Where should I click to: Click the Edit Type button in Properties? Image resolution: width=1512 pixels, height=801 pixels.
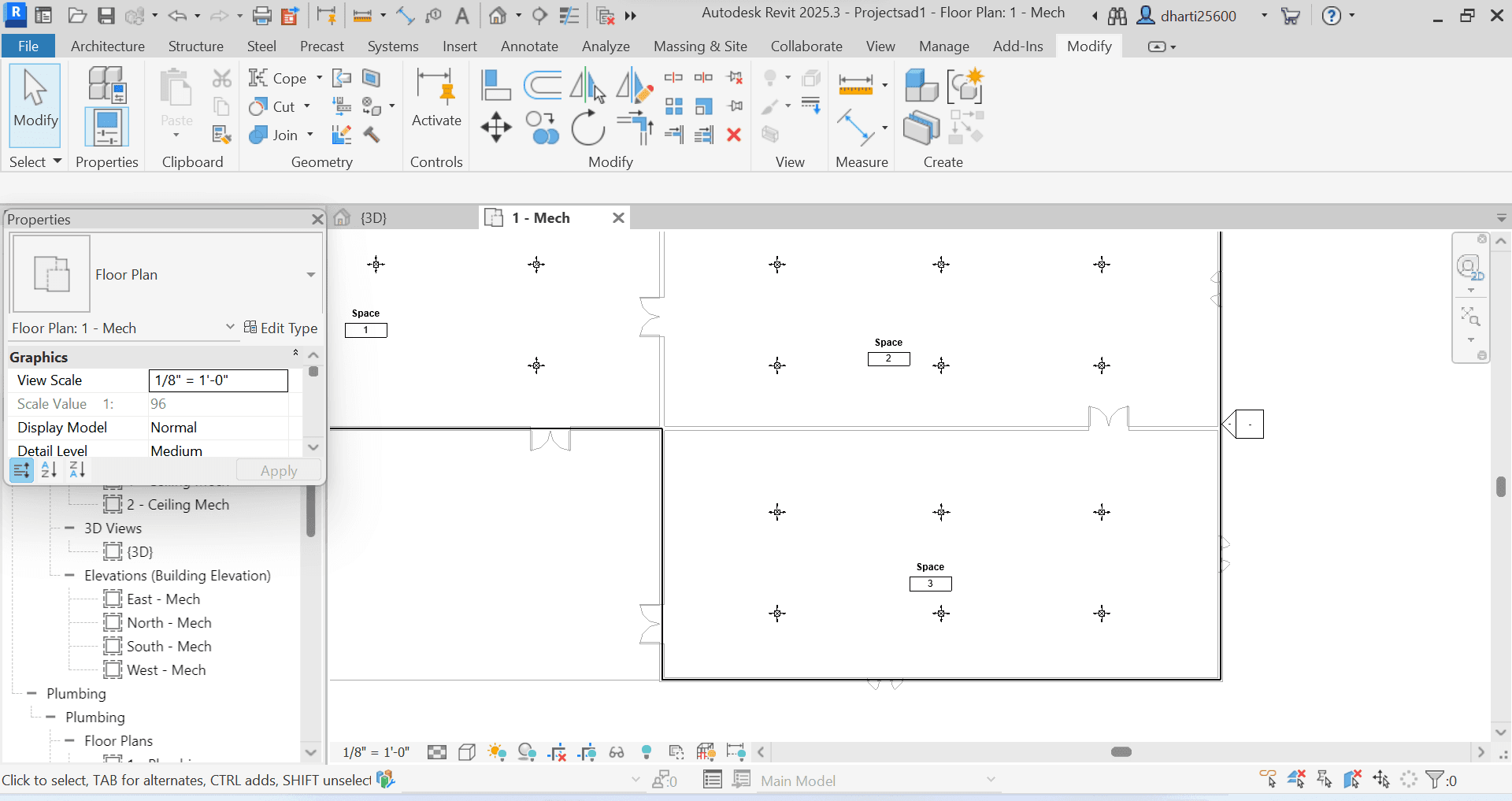click(x=282, y=328)
